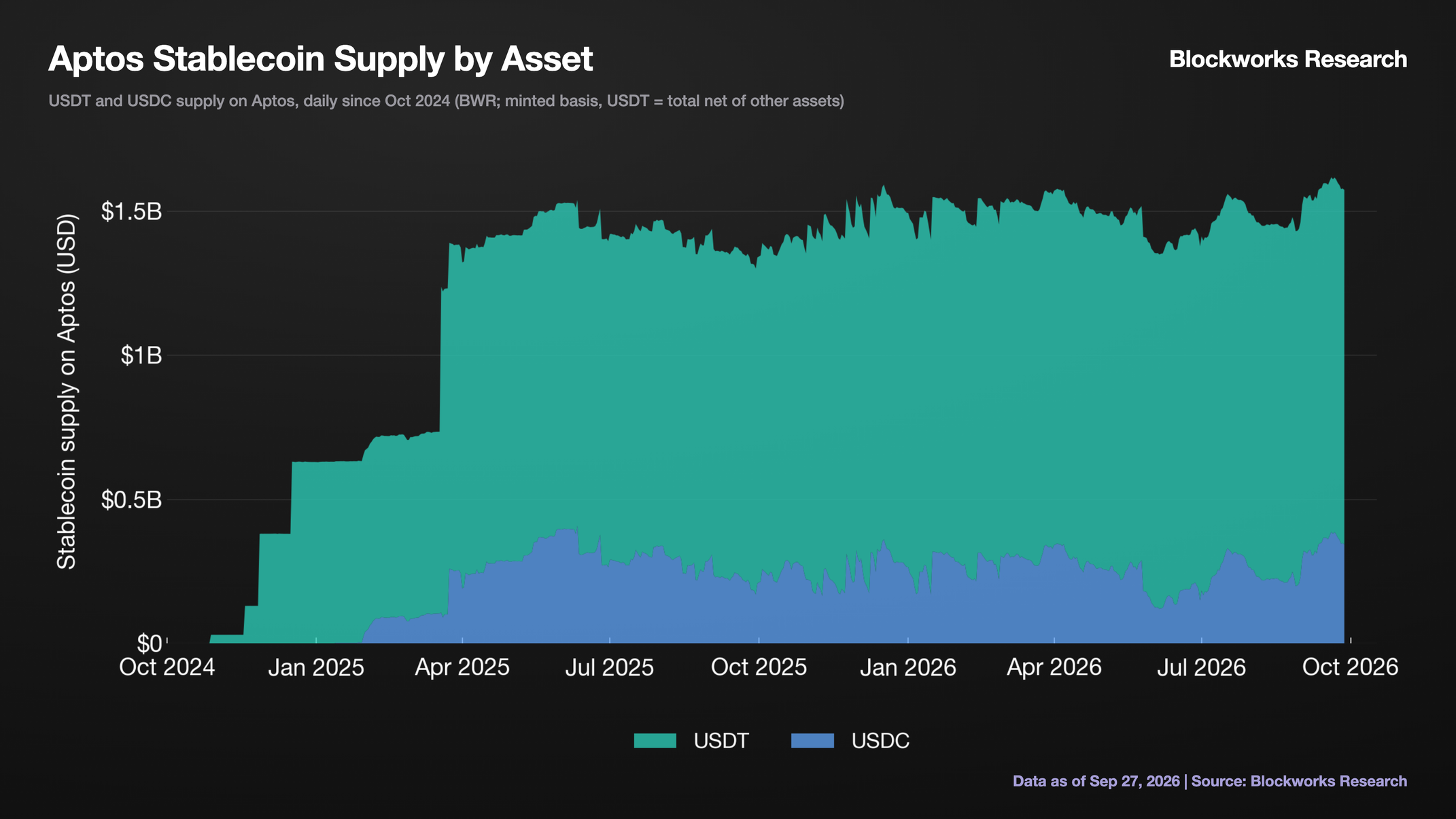Toggle the USDT legend label
The image size is (1456, 819).
pyautogui.click(x=721, y=741)
